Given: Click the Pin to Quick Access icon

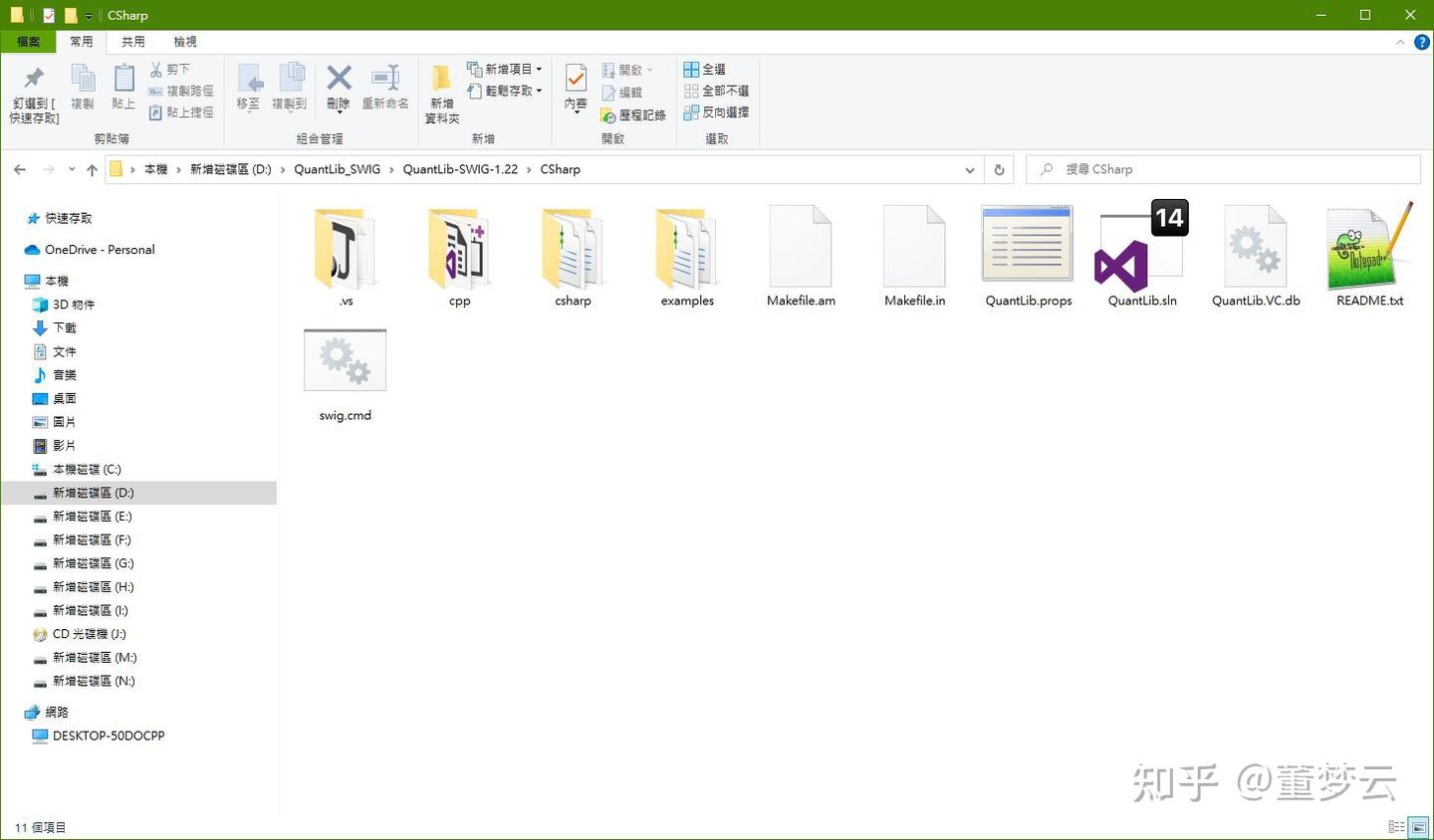Looking at the screenshot, I should pyautogui.click(x=34, y=79).
